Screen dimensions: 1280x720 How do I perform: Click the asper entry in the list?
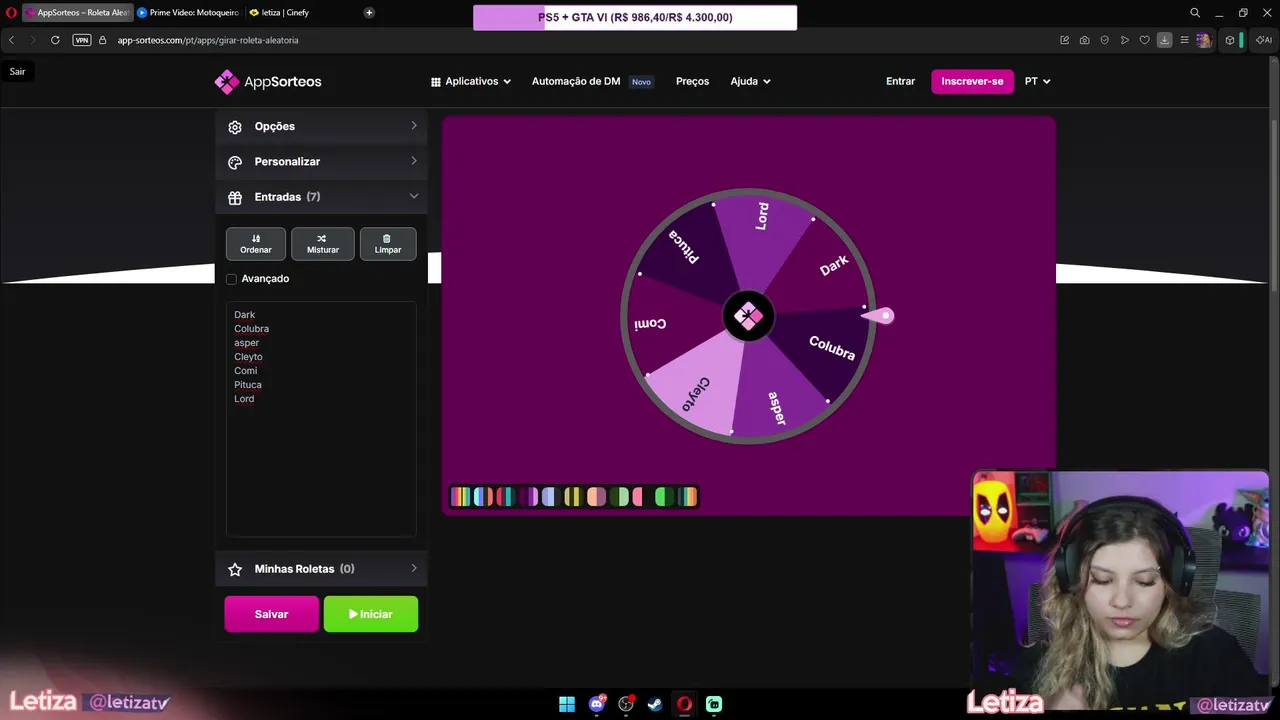[x=246, y=343]
